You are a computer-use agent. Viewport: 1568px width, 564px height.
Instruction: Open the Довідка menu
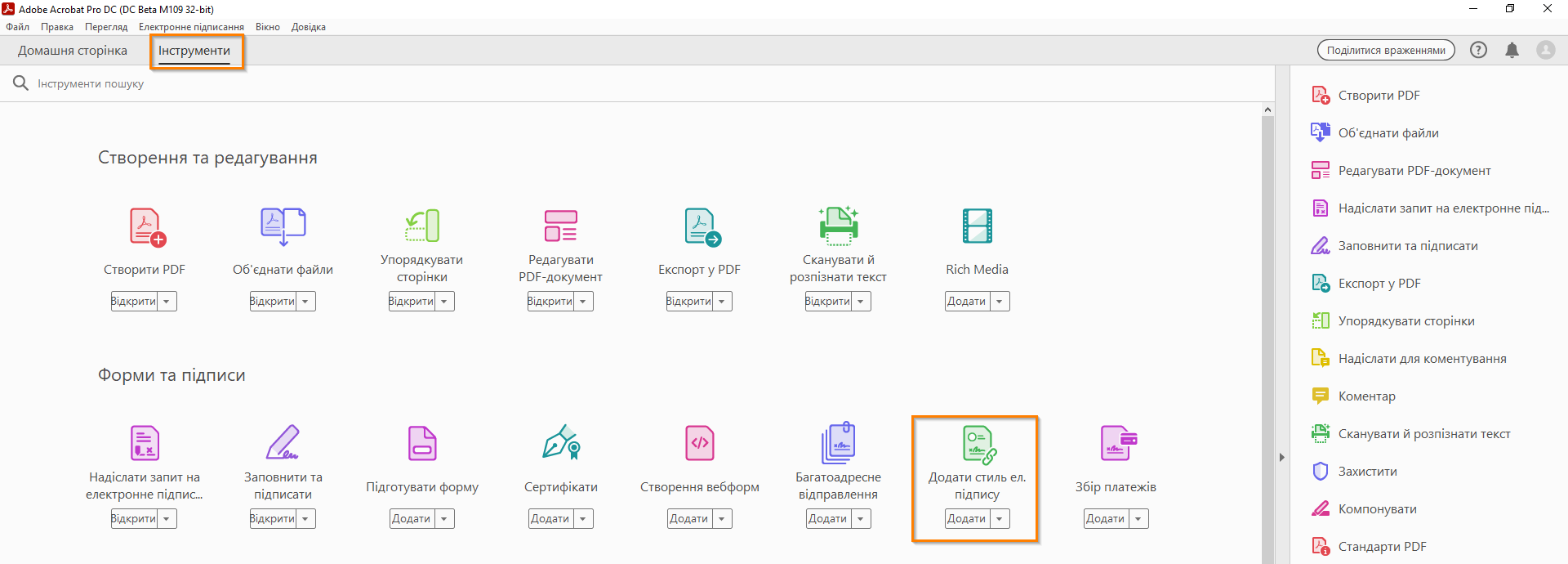[309, 27]
